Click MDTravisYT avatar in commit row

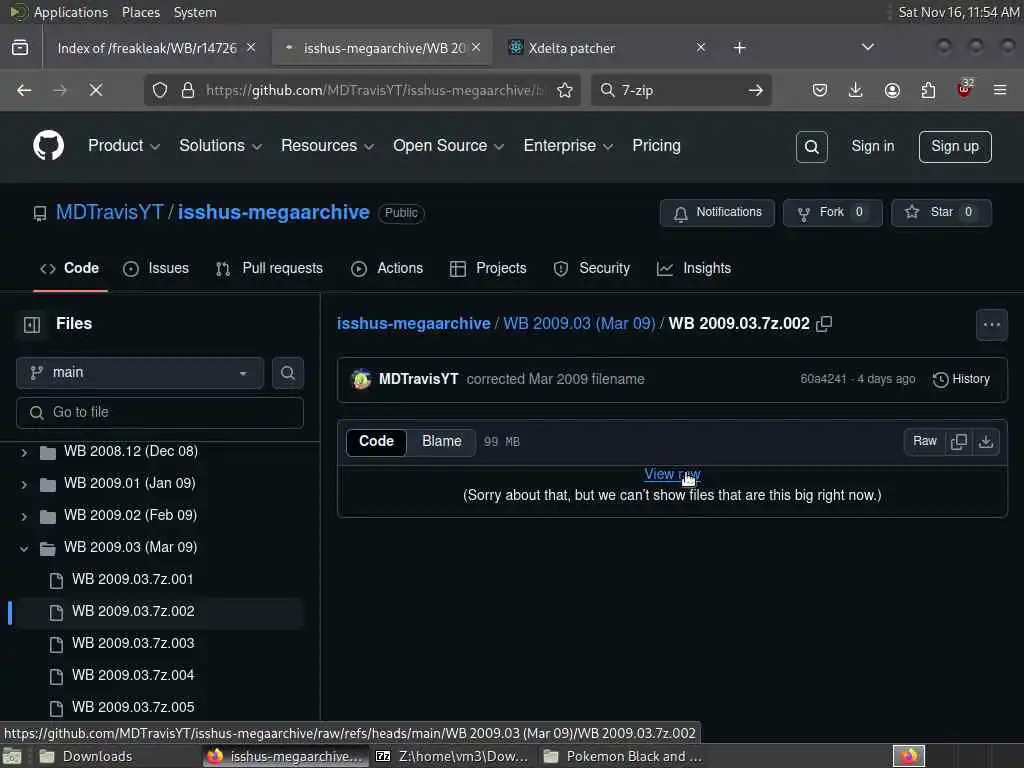[361, 379]
